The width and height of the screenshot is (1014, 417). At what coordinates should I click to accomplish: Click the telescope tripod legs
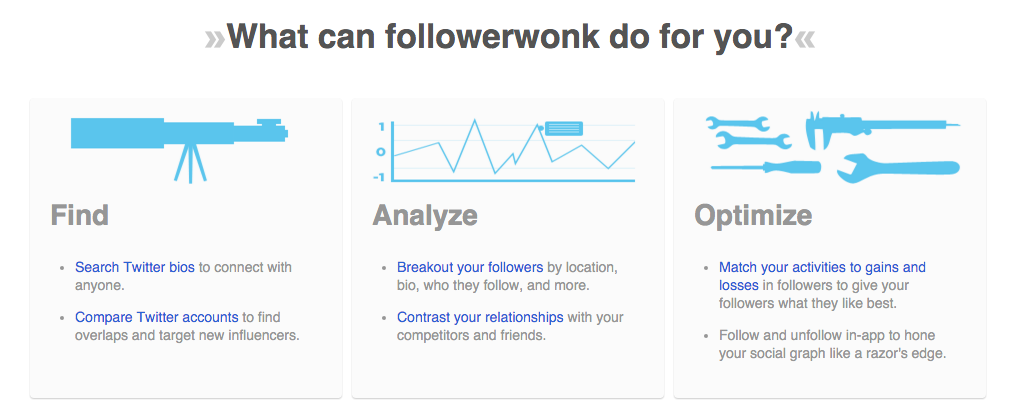pos(189,163)
